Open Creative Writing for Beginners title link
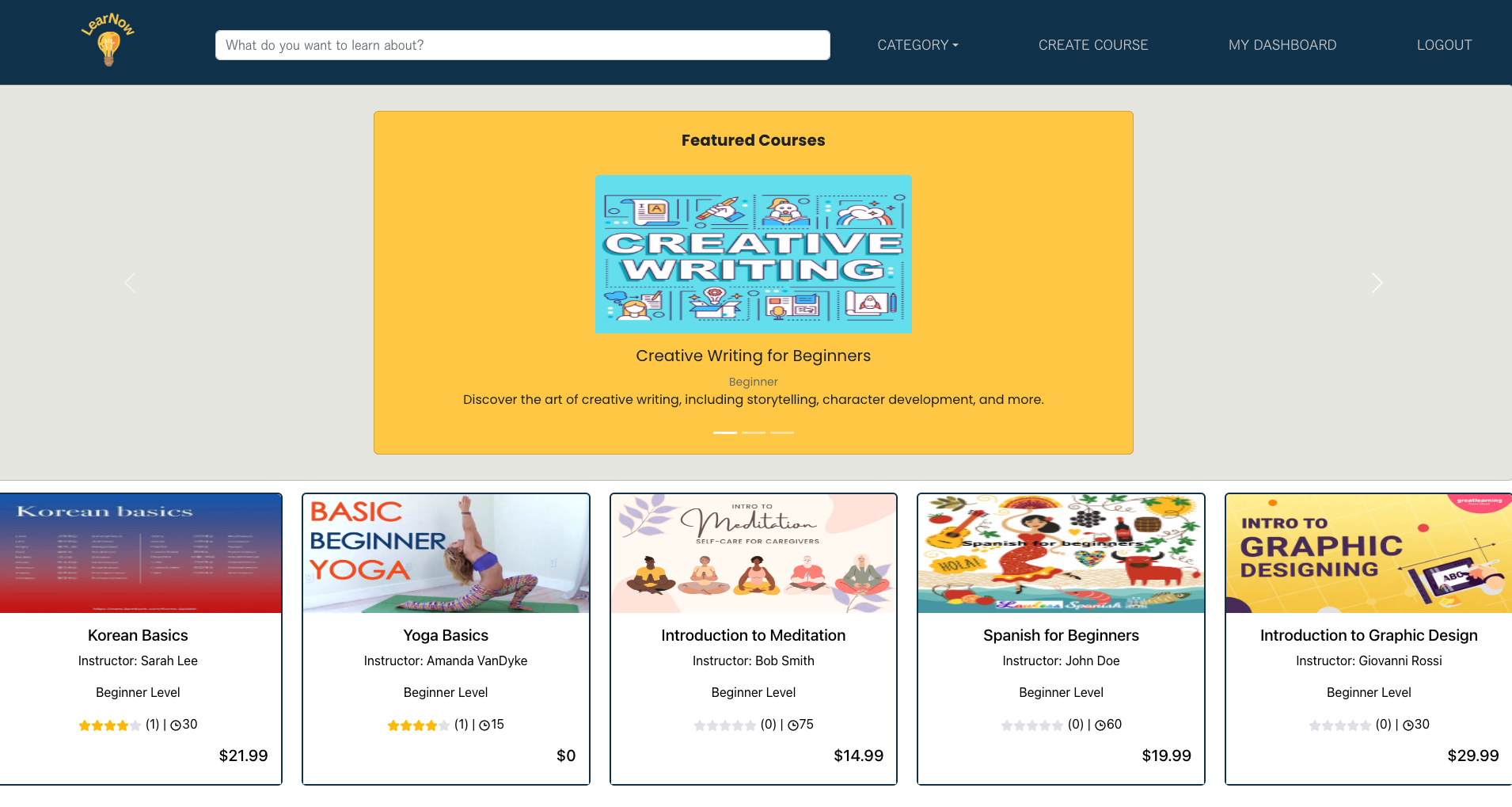Viewport: 1512px width, 807px height. pyautogui.click(x=753, y=356)
